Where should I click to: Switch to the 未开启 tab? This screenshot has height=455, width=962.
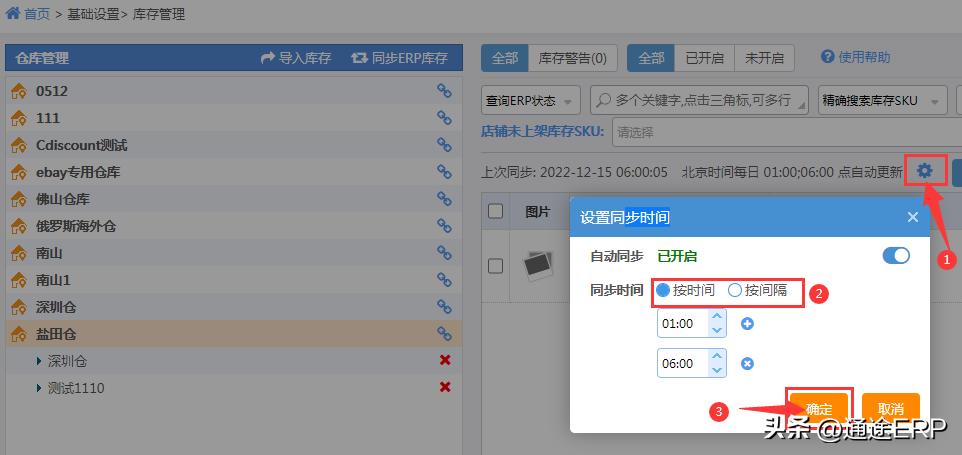764,58
